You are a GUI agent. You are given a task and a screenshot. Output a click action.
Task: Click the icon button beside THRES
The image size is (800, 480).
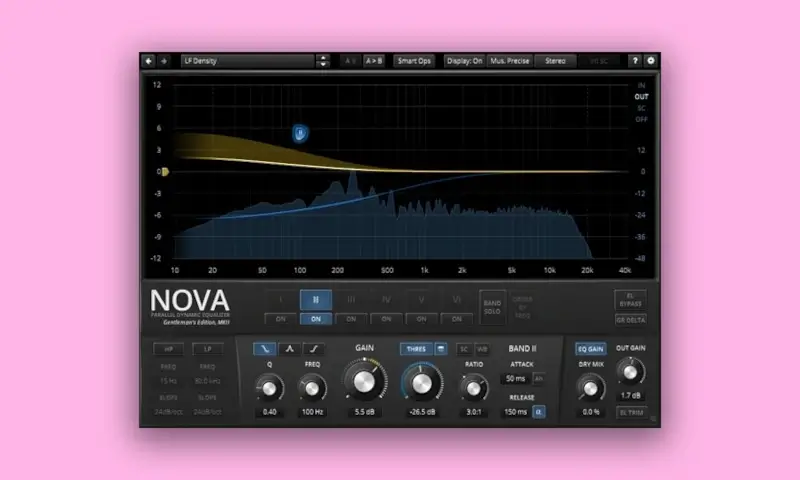pos(441,349)
